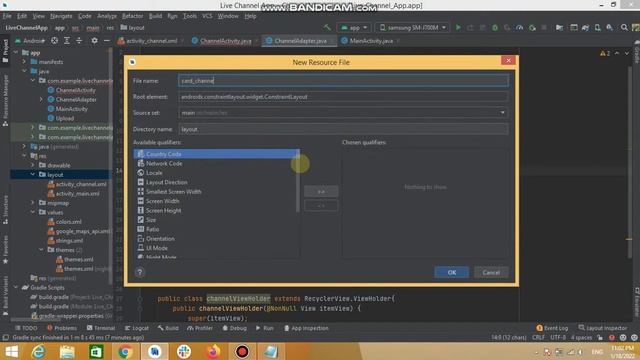Click Cancel in the New Resource File dialog
The width and height of the screenshot is (640, 360).
tap(491, 272)
